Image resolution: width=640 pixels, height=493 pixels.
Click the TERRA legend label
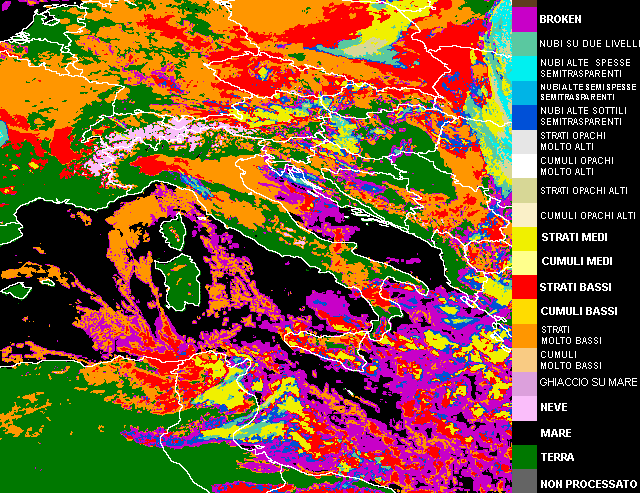[x=557, y=457]
